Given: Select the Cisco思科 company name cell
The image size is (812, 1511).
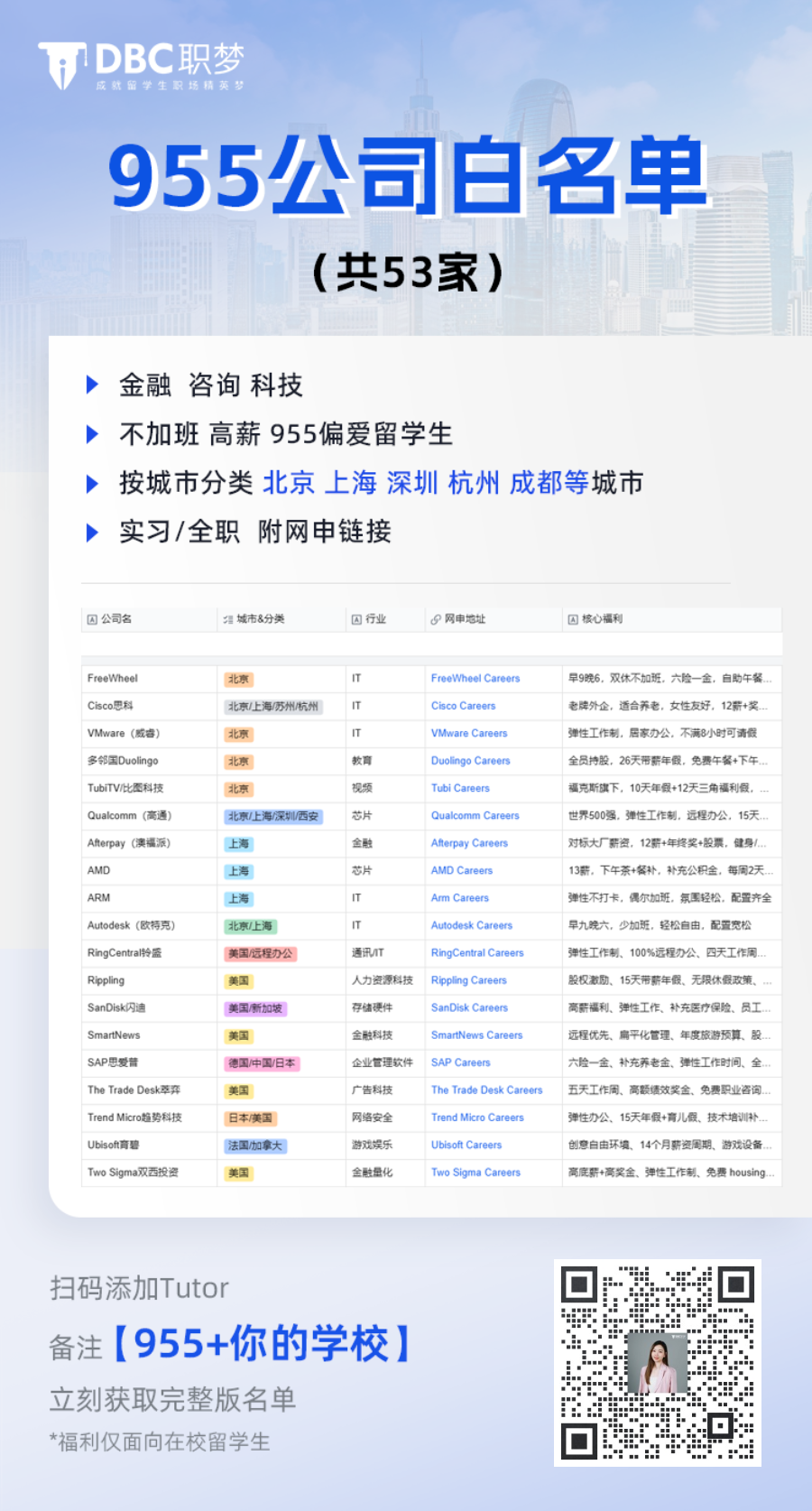Looking at the screenshot, I should [x=149, y=706].
